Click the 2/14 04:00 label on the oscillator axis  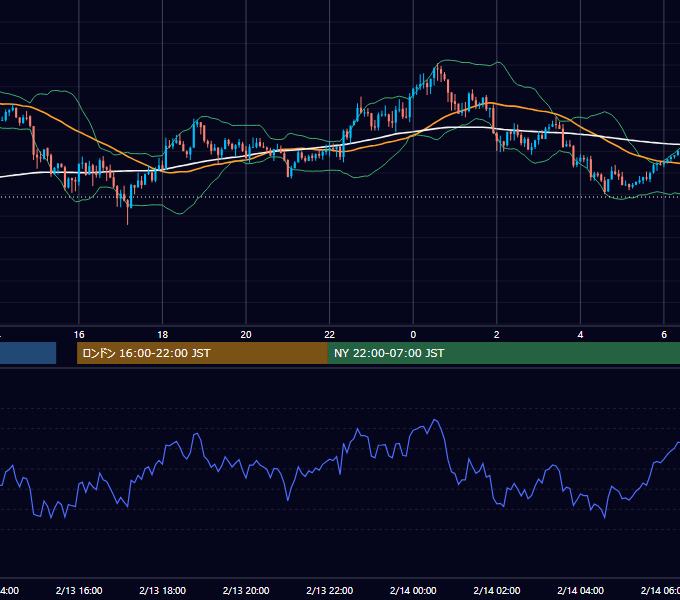pos(580,590)
